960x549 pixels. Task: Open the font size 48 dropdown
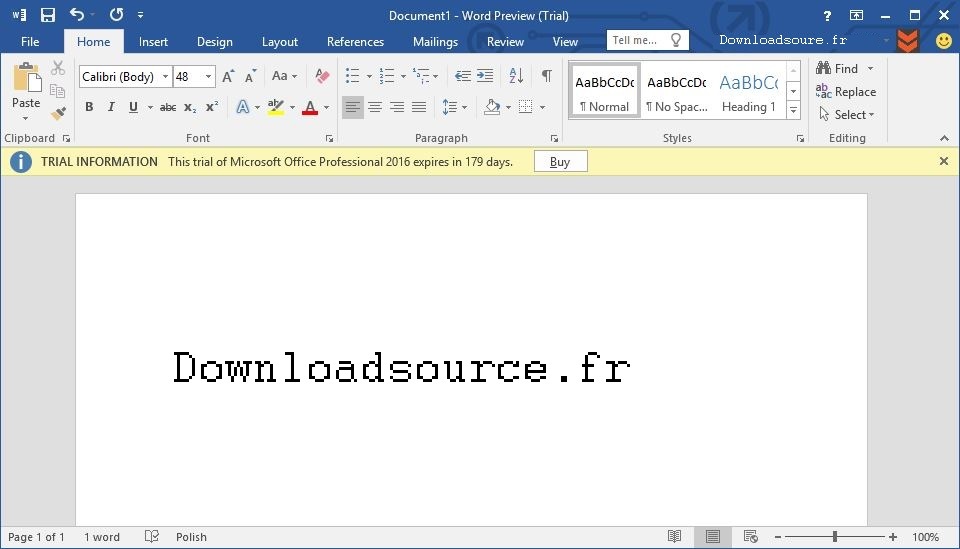click(209, 77)
